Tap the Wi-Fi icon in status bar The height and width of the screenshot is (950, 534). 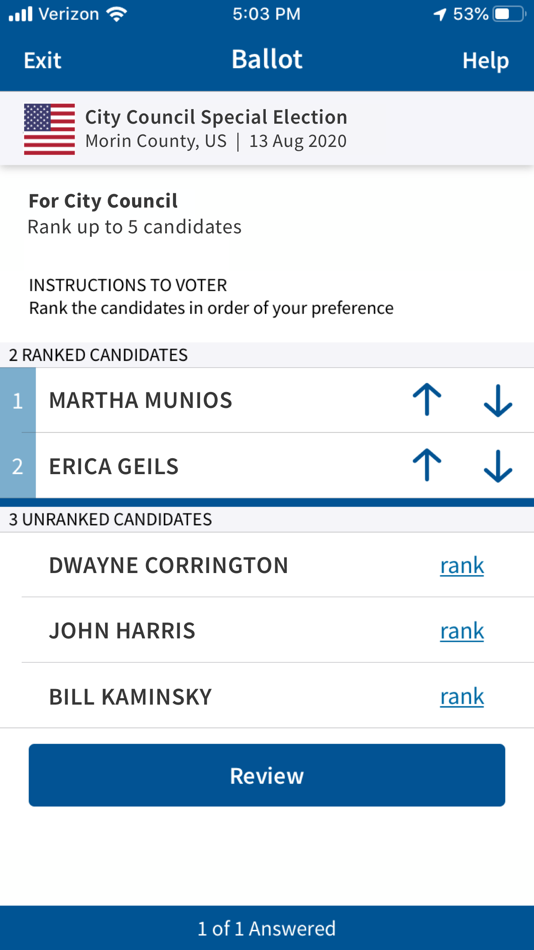pos(115,15)
